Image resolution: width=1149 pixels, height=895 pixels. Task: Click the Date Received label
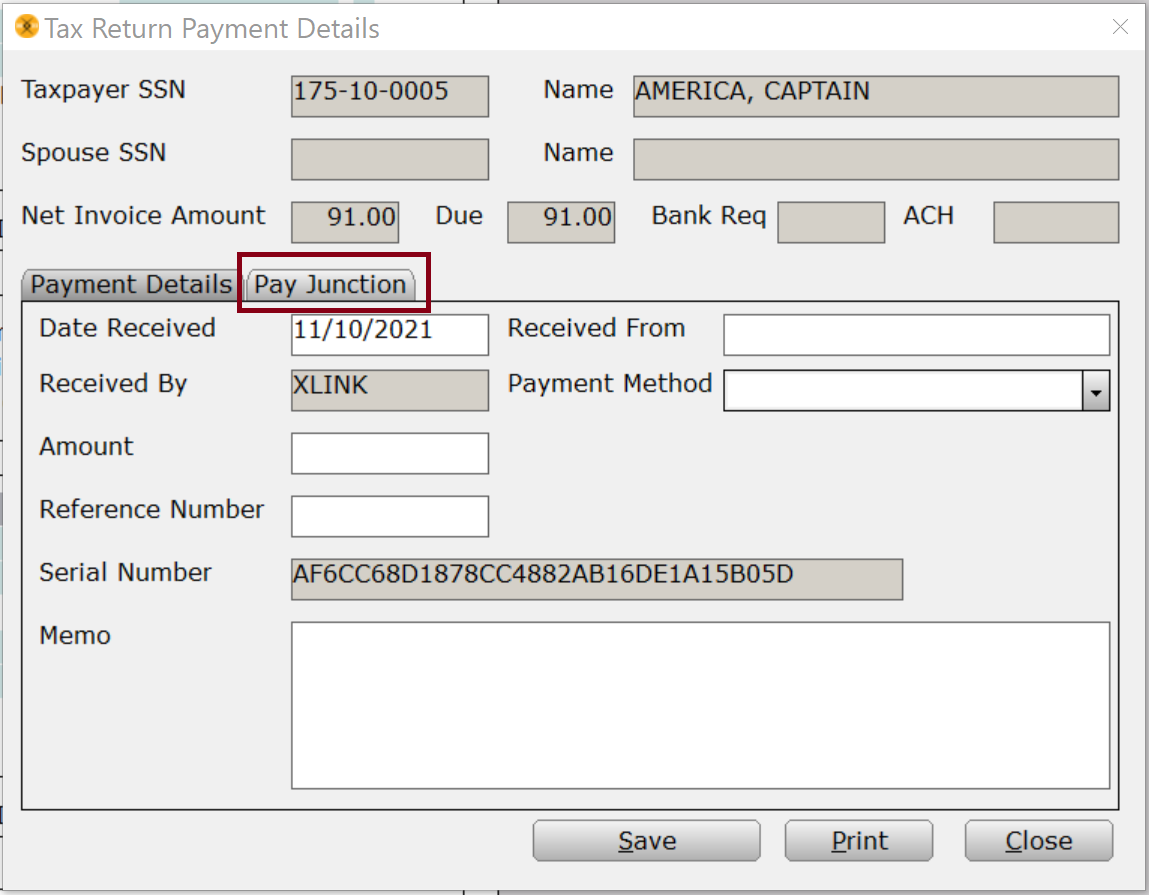pos(128,328)
